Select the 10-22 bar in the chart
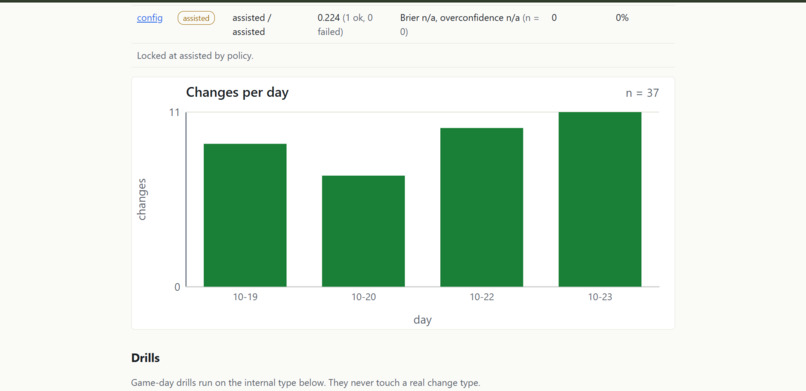 coord(482,207)
